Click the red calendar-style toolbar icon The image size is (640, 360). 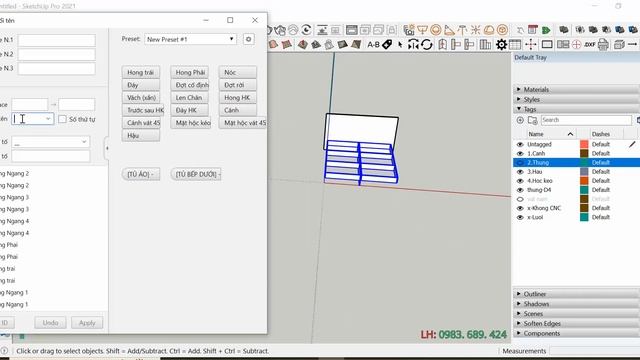pyautogui.click(x=533, y=29)
